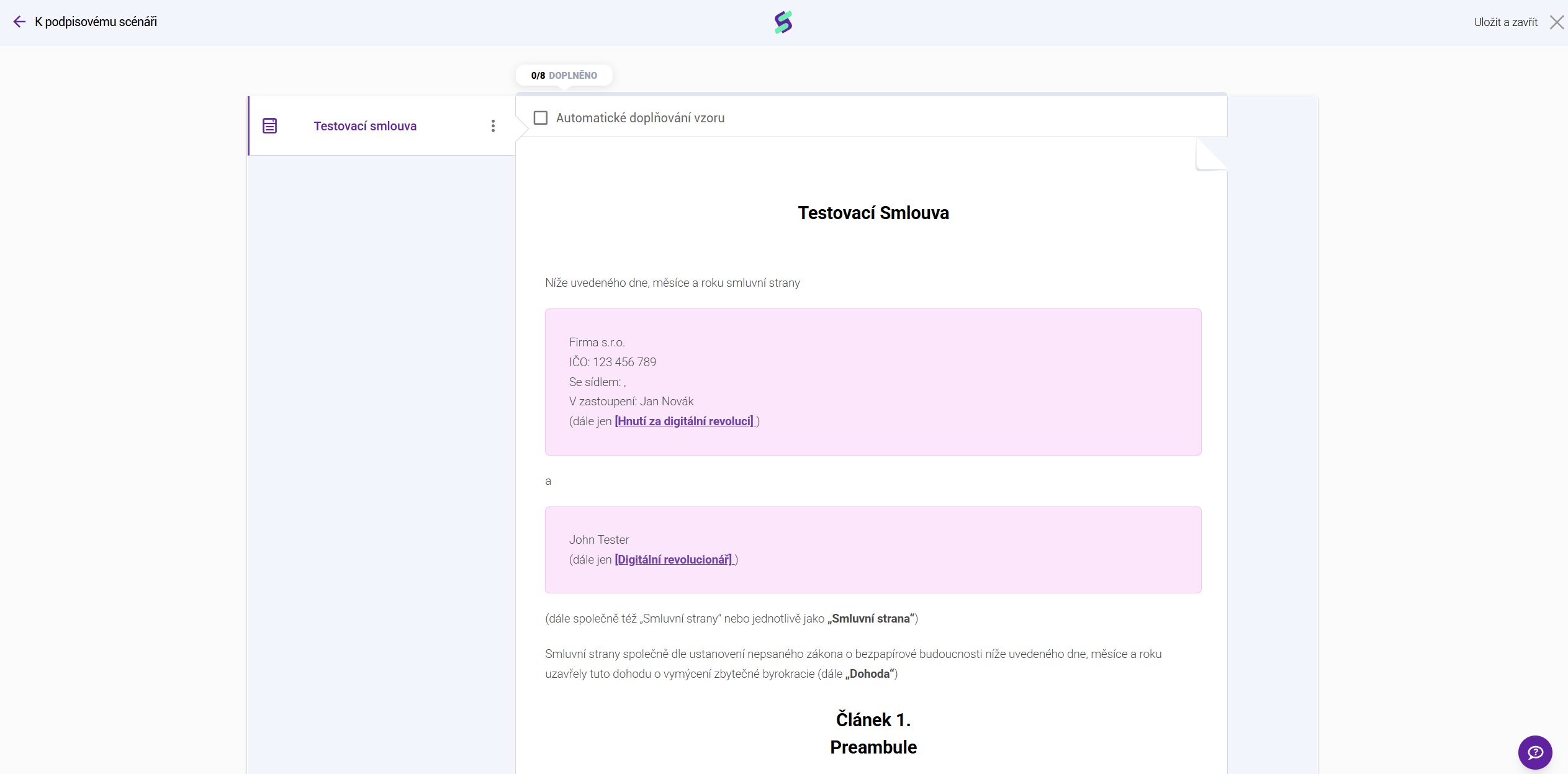The image size is (1568, 774).
Task: Click the back arrow icon
Action: coord(19,22)
